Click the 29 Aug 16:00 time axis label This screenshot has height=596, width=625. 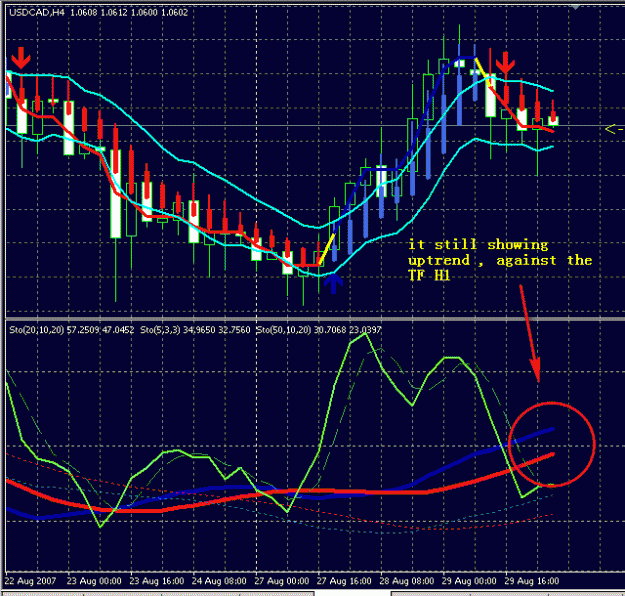pyautogui.click(x=532, y=581)
